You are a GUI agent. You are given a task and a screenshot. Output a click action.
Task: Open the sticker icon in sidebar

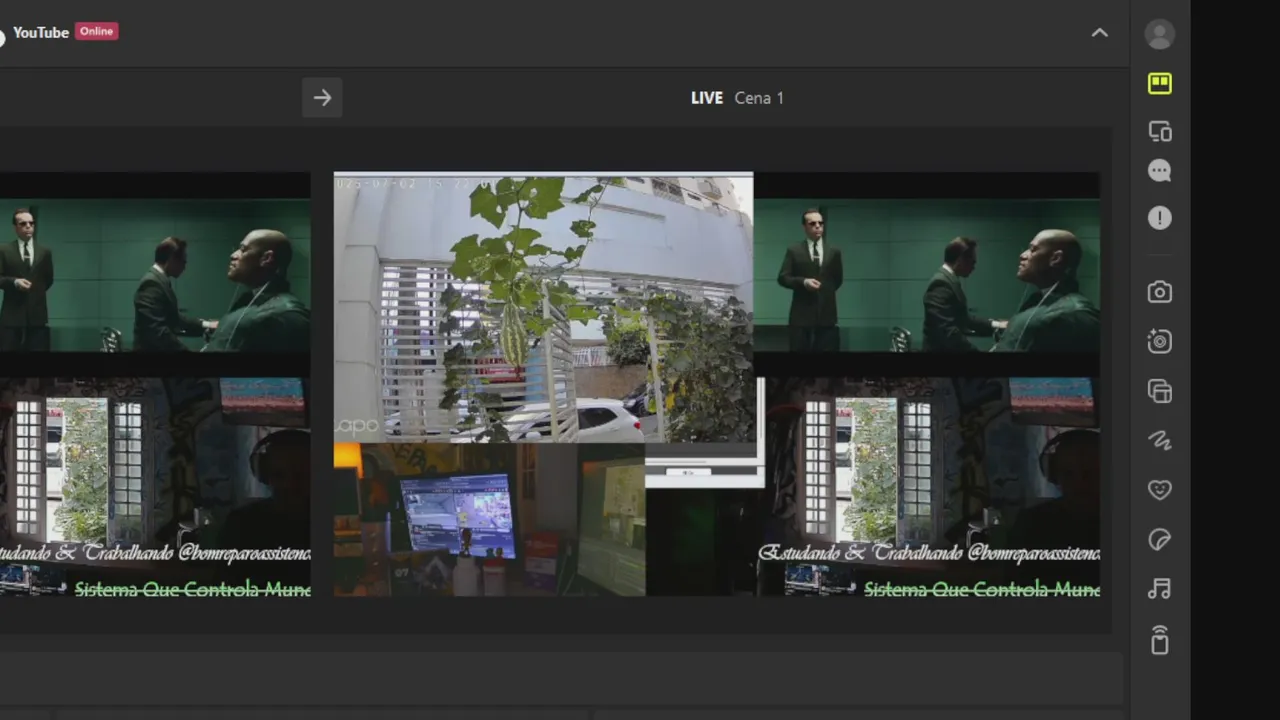click(1160, 540)
